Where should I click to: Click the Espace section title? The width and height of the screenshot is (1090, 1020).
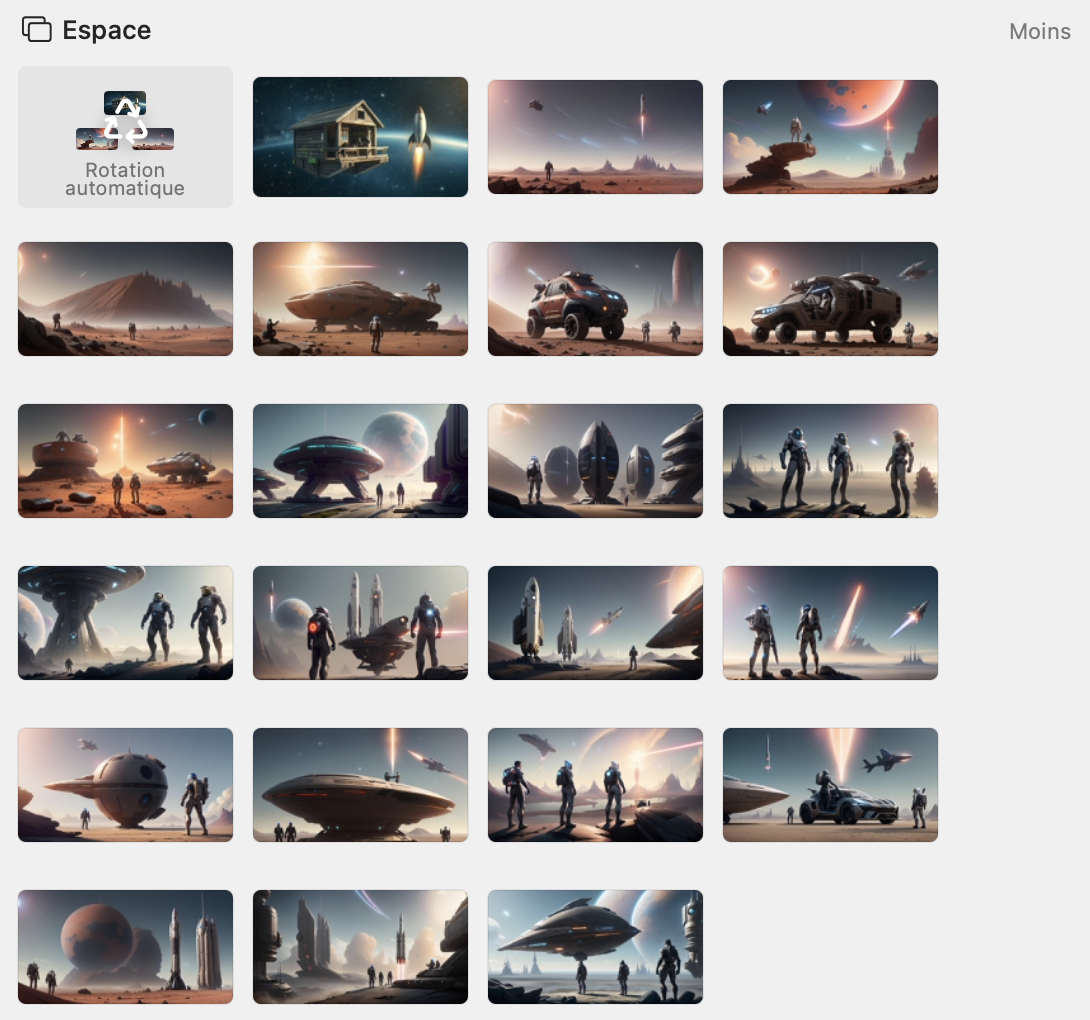coord(106,31)
